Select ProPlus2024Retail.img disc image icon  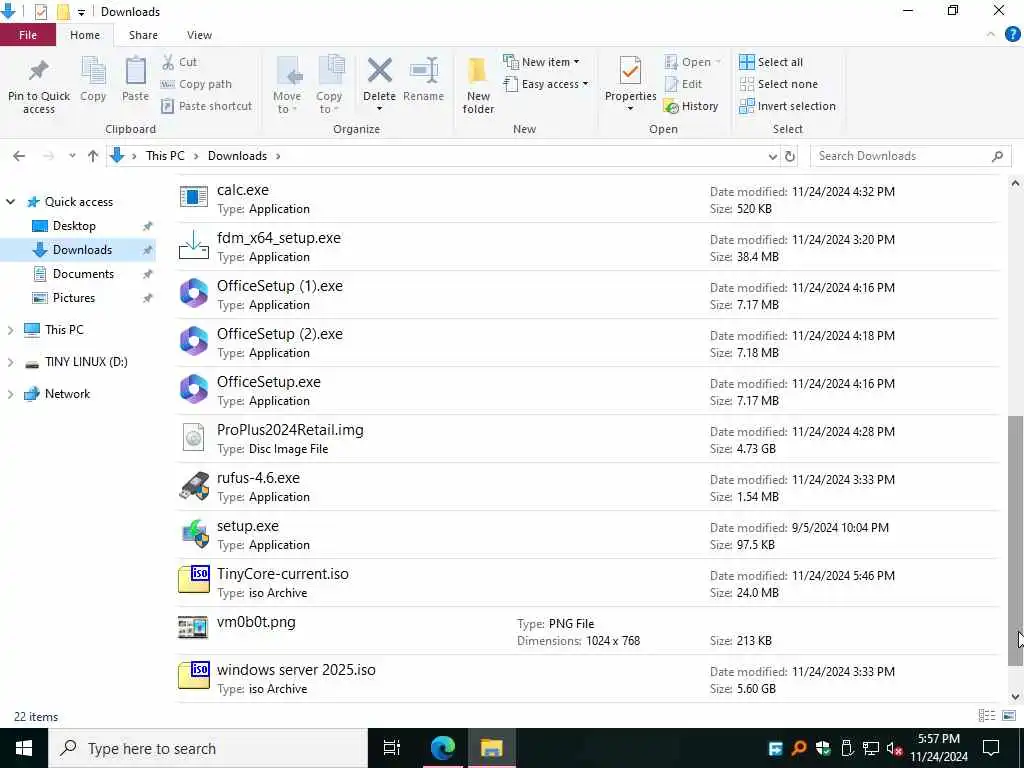click(x=193, y=438)
